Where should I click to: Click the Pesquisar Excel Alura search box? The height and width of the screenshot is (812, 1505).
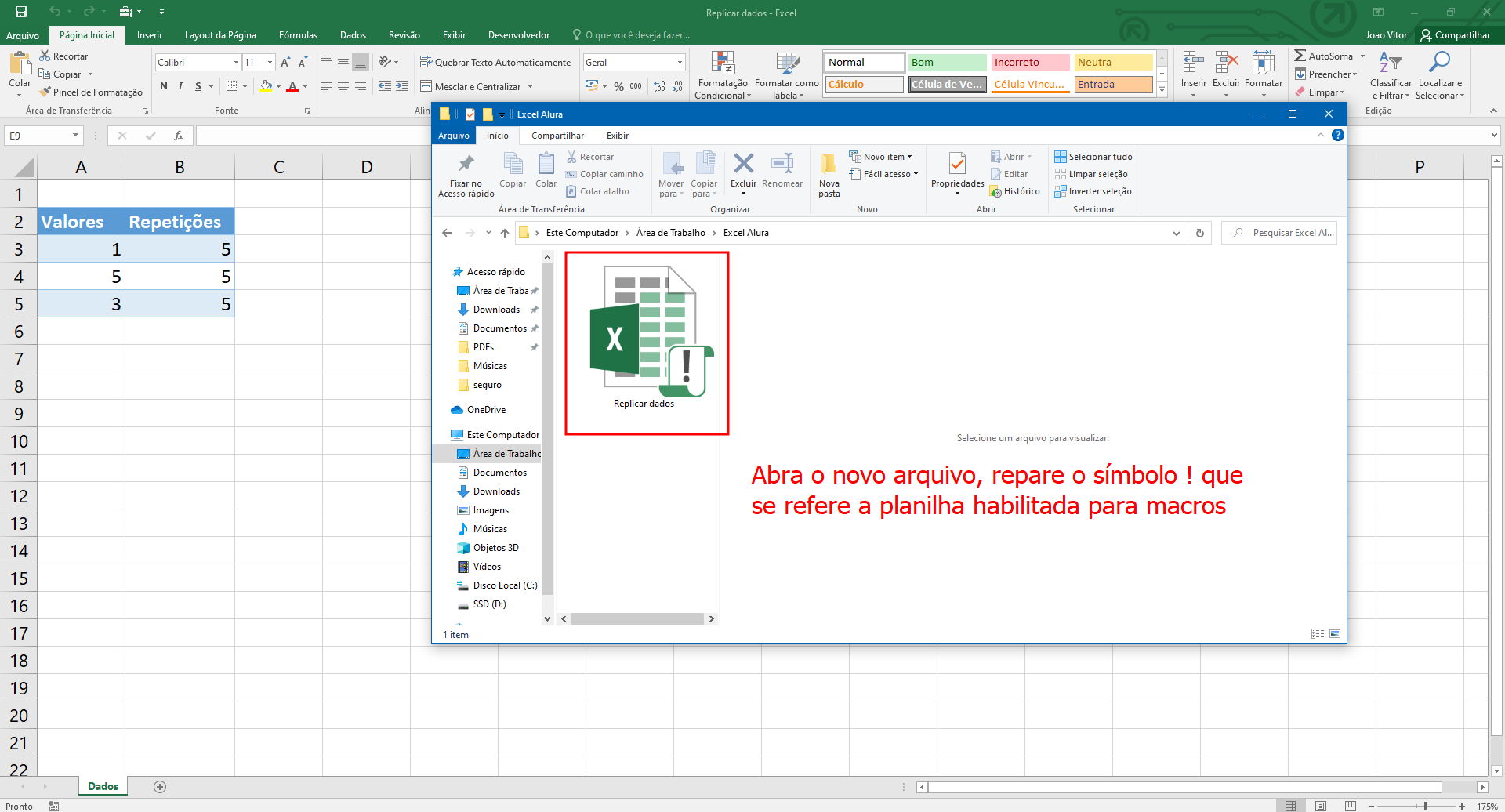coord(1279,233)
